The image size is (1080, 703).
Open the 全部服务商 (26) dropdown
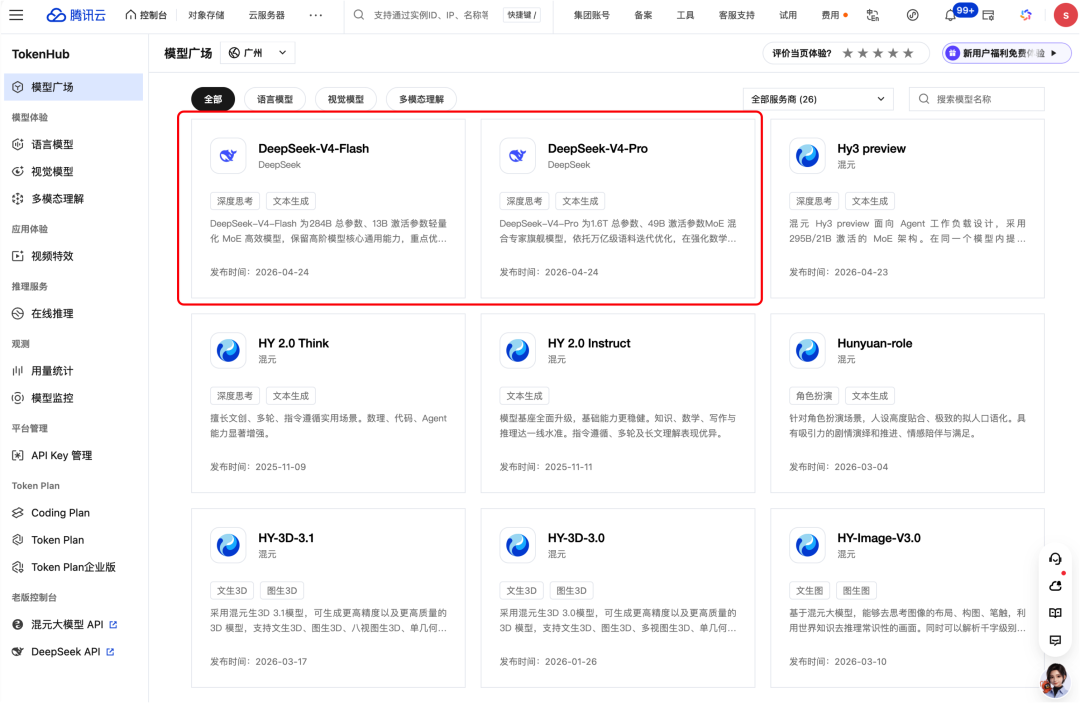click(x=817, y=98)
